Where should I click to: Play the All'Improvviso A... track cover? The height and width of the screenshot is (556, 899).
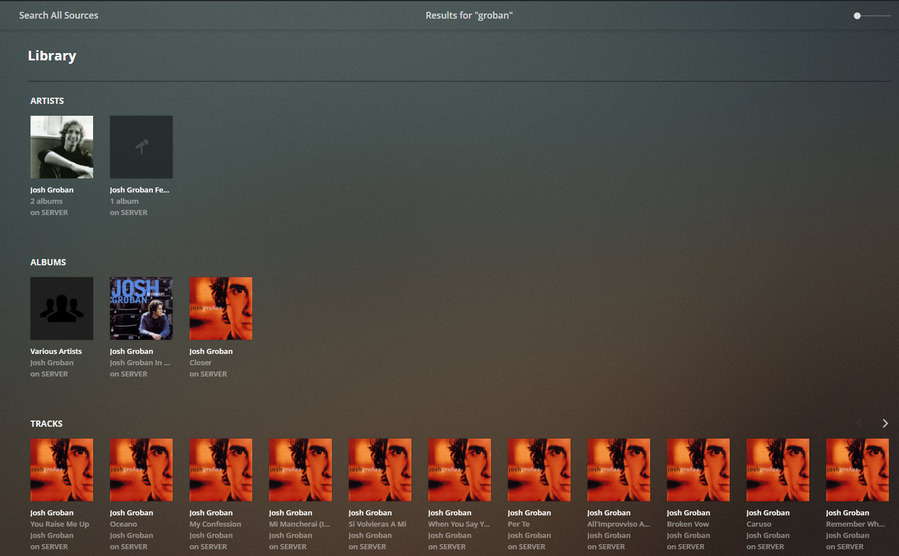click(619, 470)
